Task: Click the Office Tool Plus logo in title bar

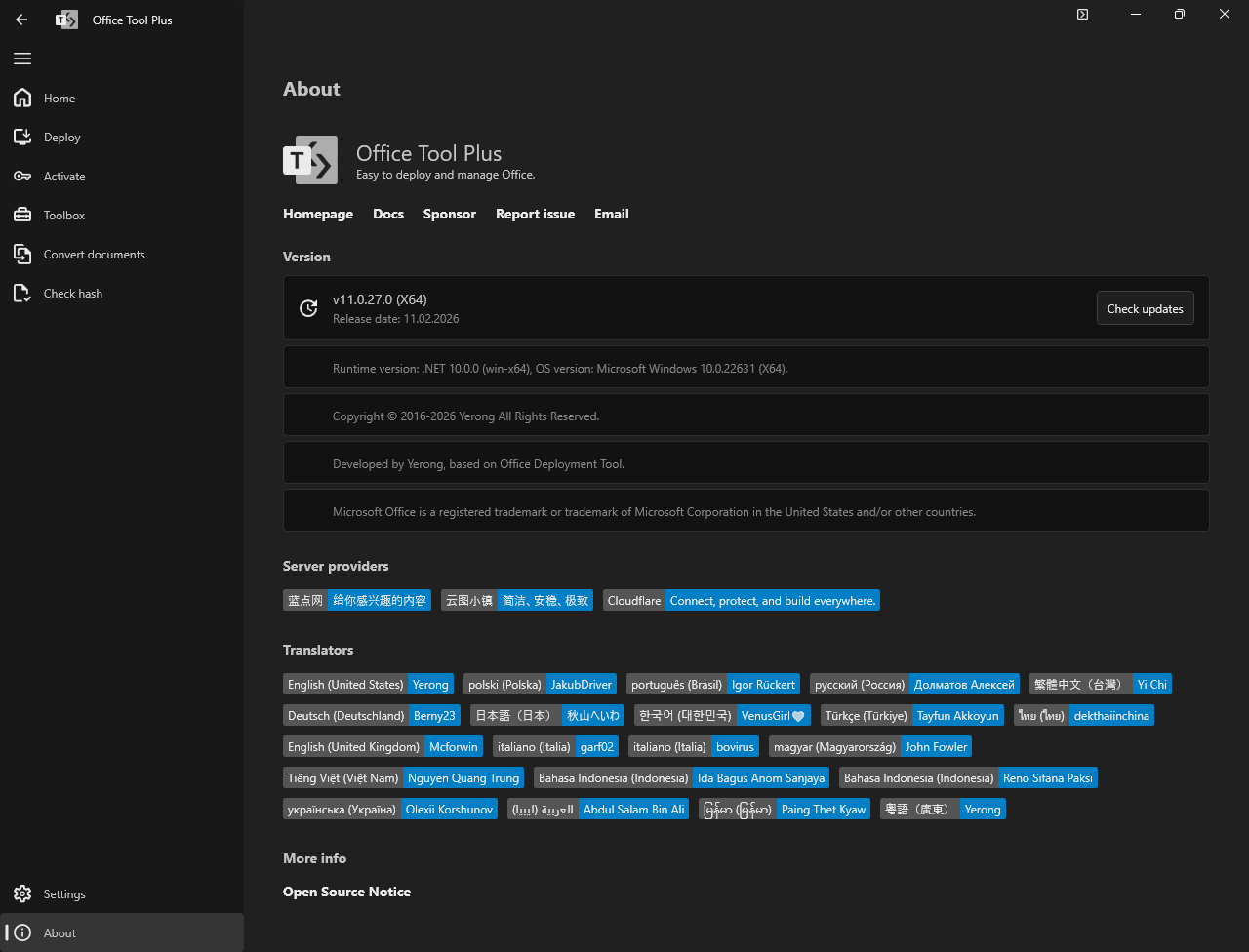Action: click(66, 20)
